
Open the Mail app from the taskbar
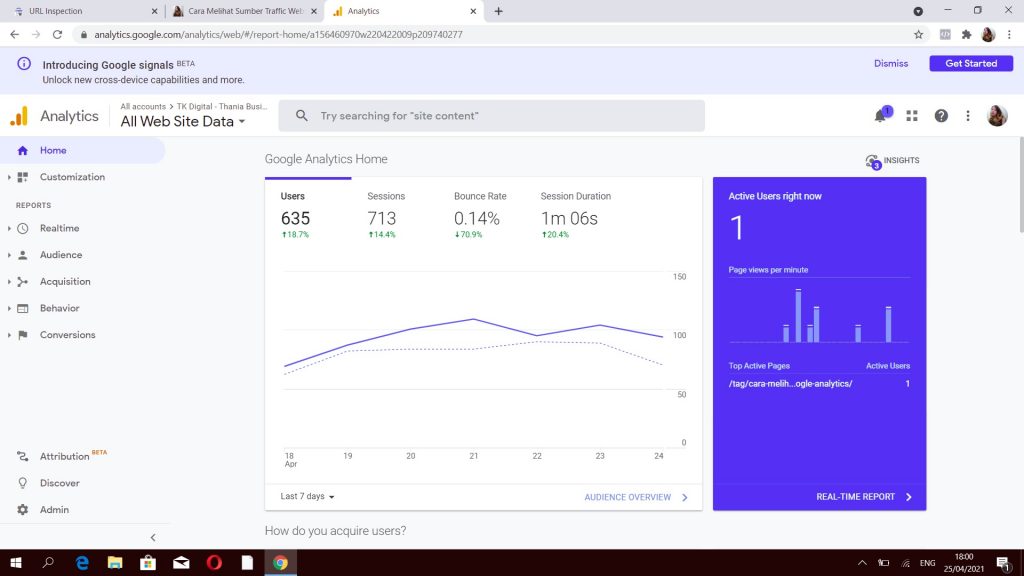tap(181, 562)
